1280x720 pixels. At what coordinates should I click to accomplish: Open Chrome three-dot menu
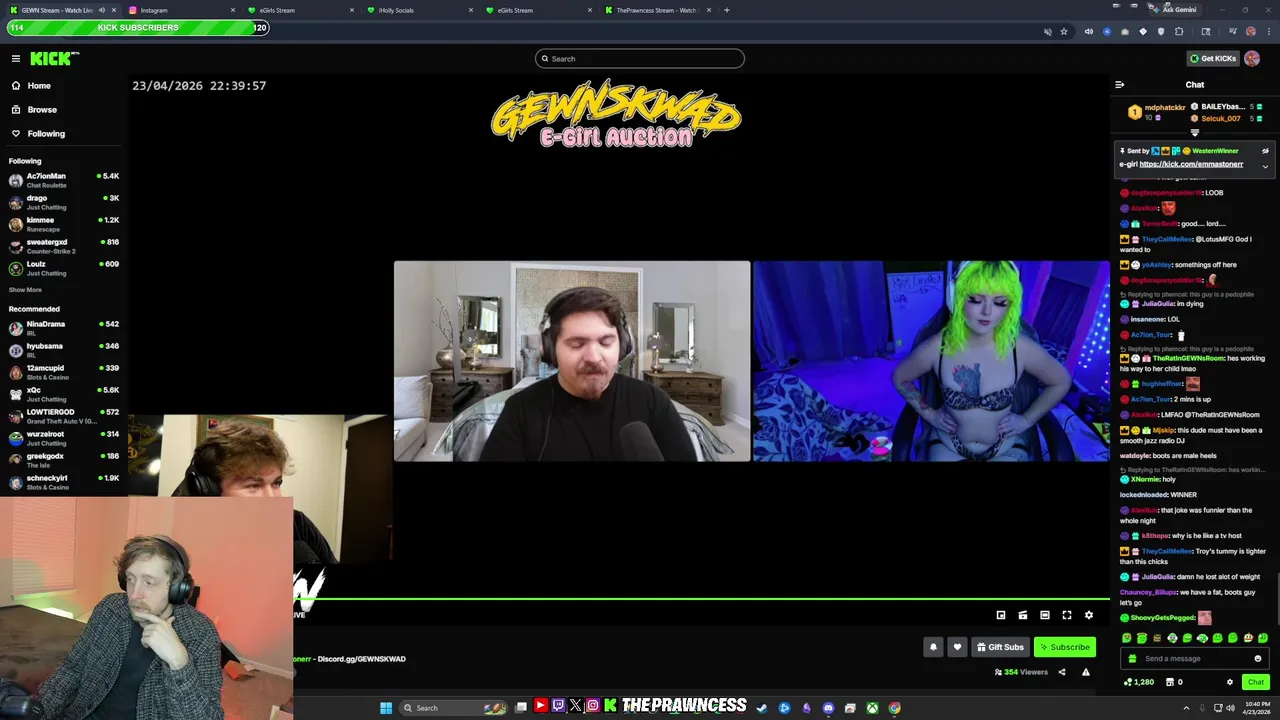pyautogui.click(x=1268, y=31)
